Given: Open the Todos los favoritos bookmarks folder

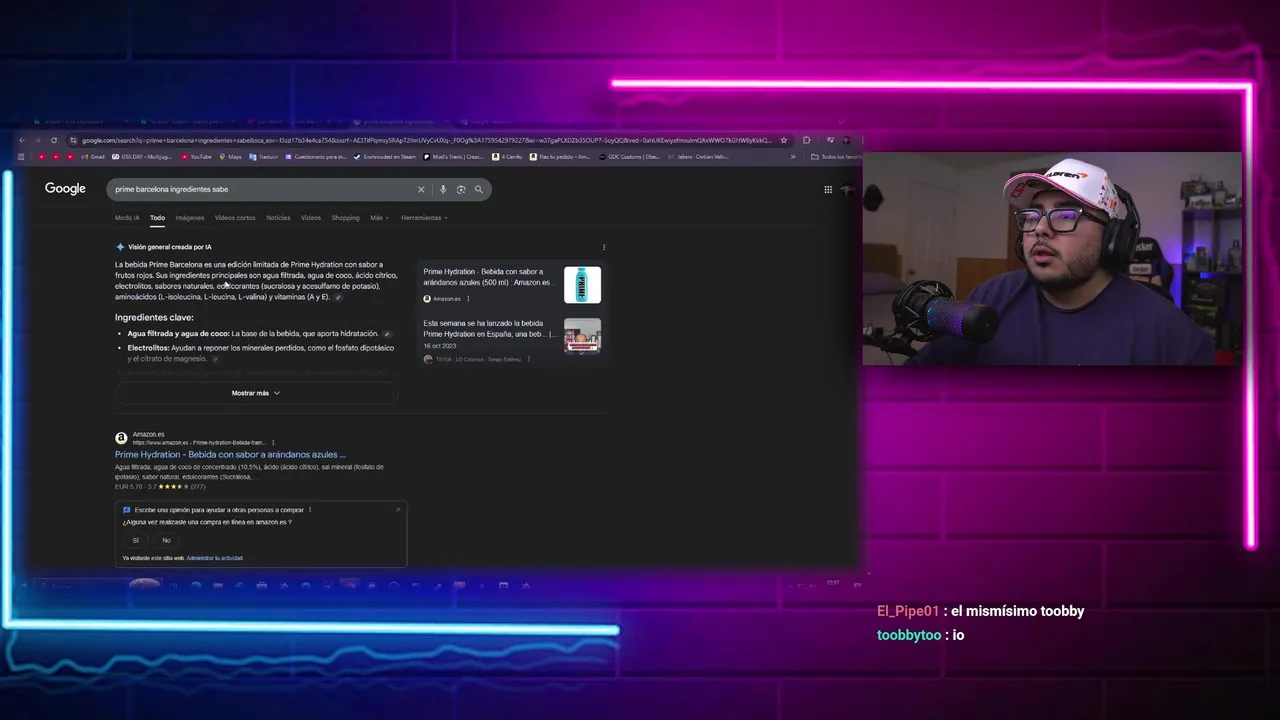Looking at the screenshot, I should (835, 157).
